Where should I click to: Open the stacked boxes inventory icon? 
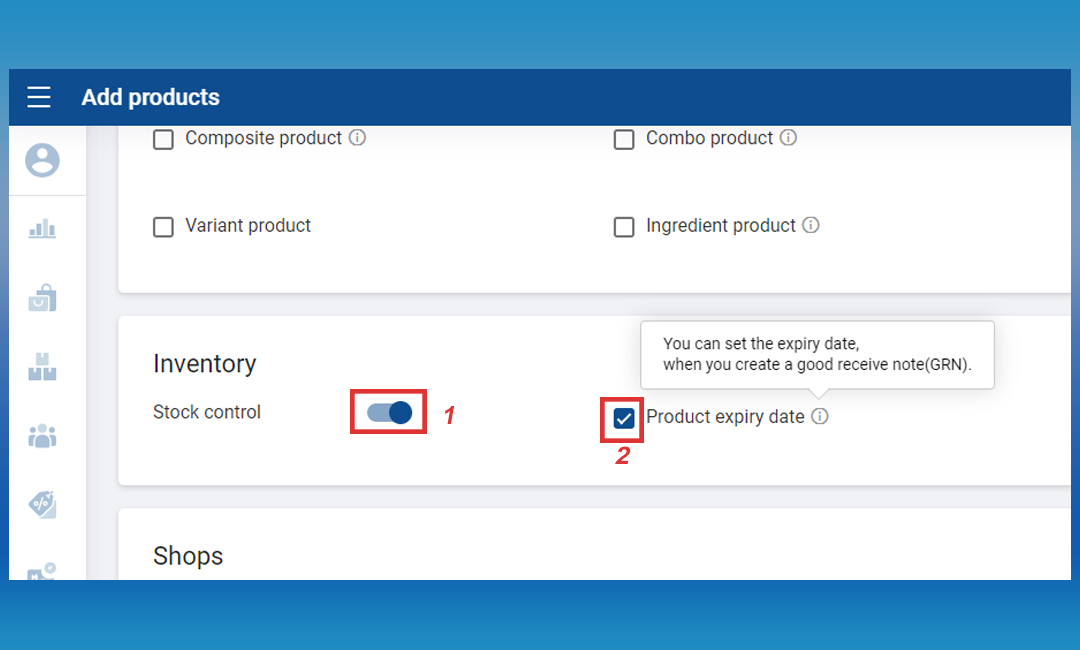[x=43, y=367]
